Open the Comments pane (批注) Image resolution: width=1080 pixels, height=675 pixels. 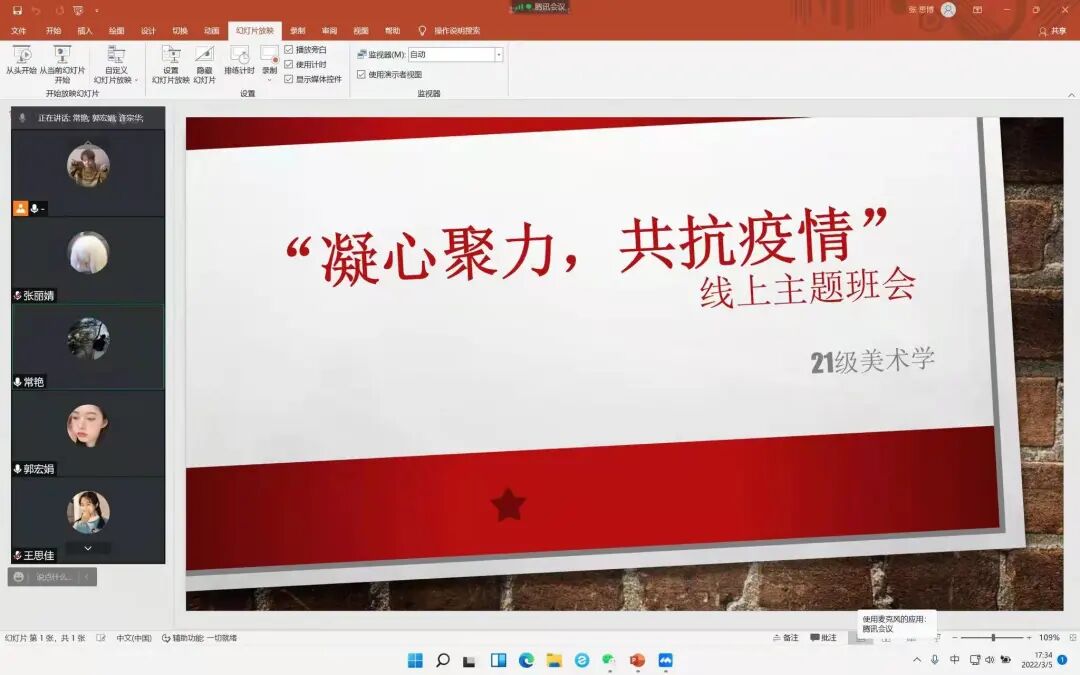[822, 638]
